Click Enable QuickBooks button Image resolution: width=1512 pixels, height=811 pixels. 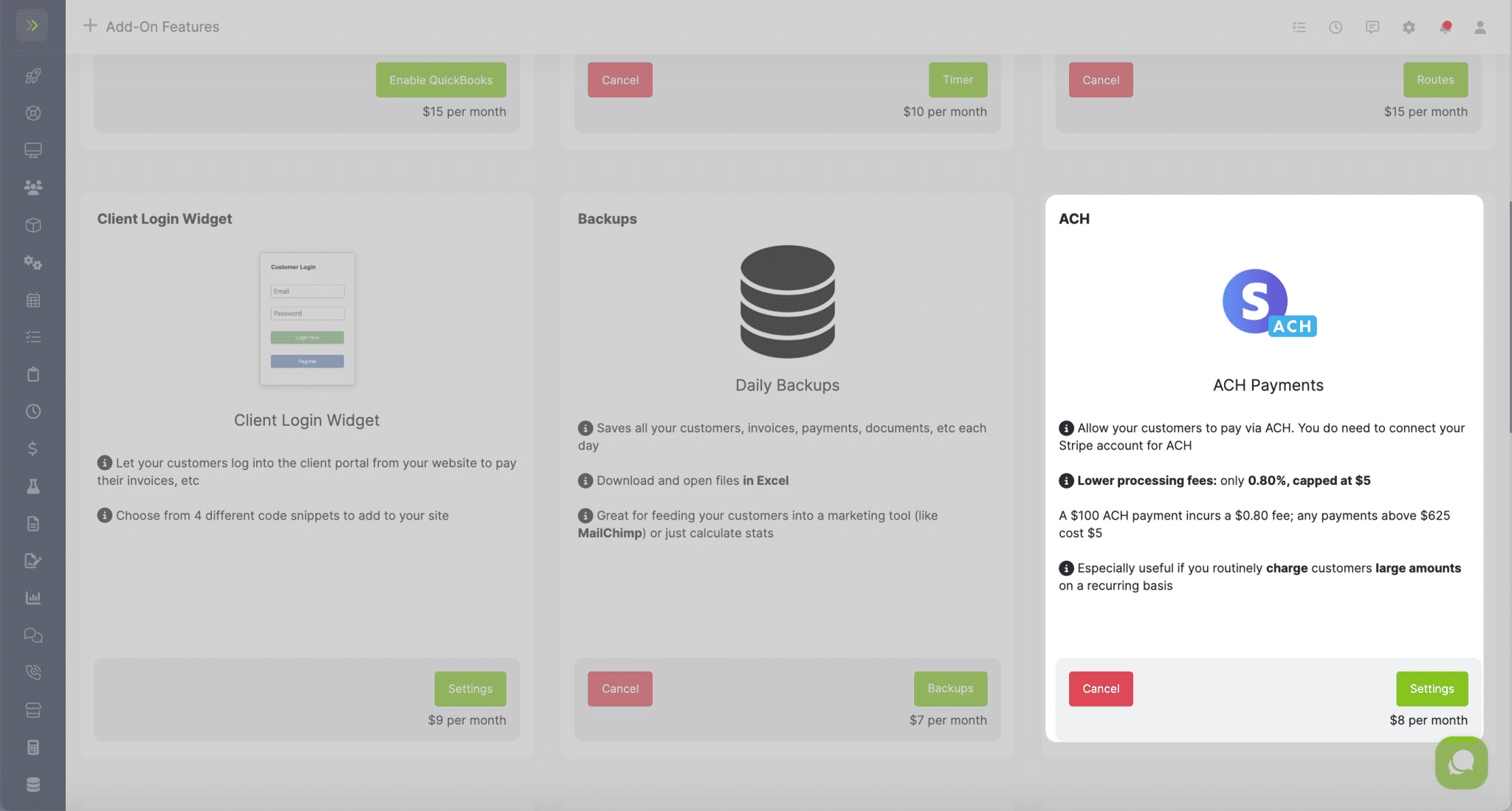click(x=441, y=80)
